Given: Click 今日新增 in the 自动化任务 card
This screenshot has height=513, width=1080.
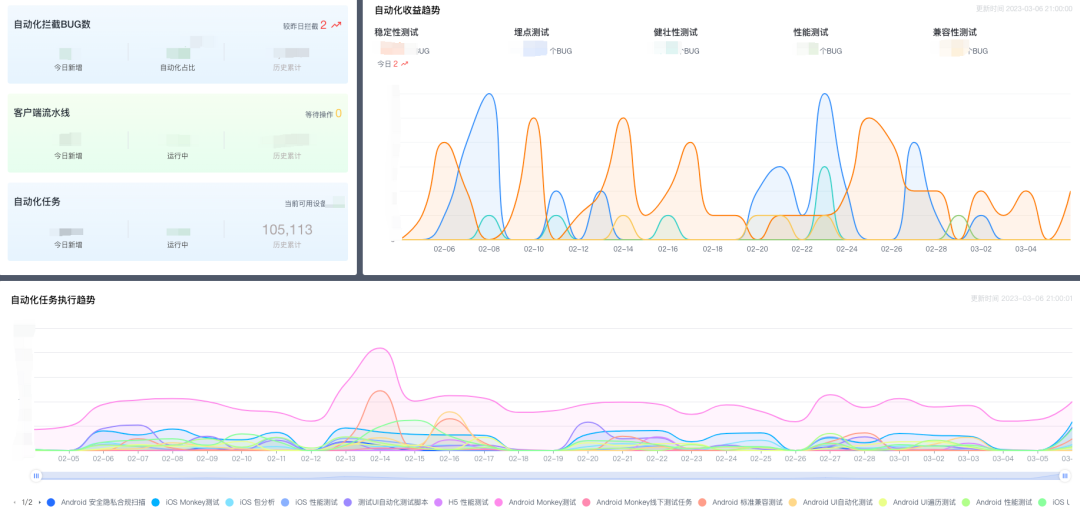Looking at the screenshot, I should pos(68,245).
